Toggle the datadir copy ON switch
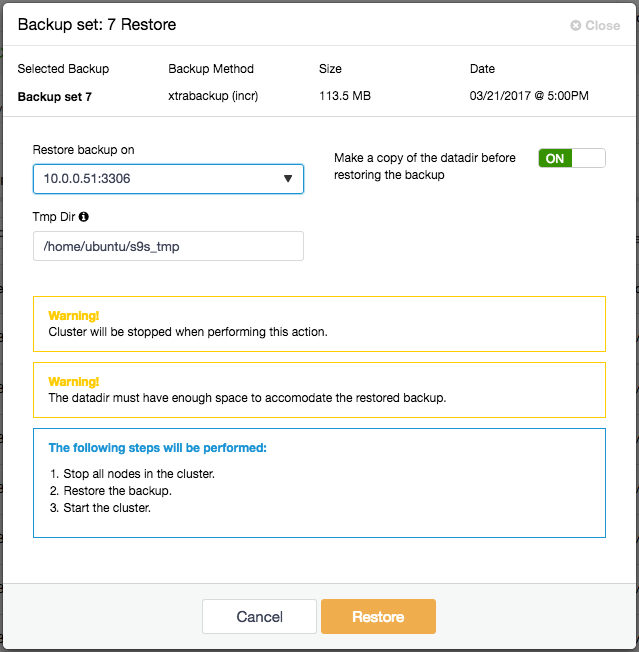 point(572,158)
